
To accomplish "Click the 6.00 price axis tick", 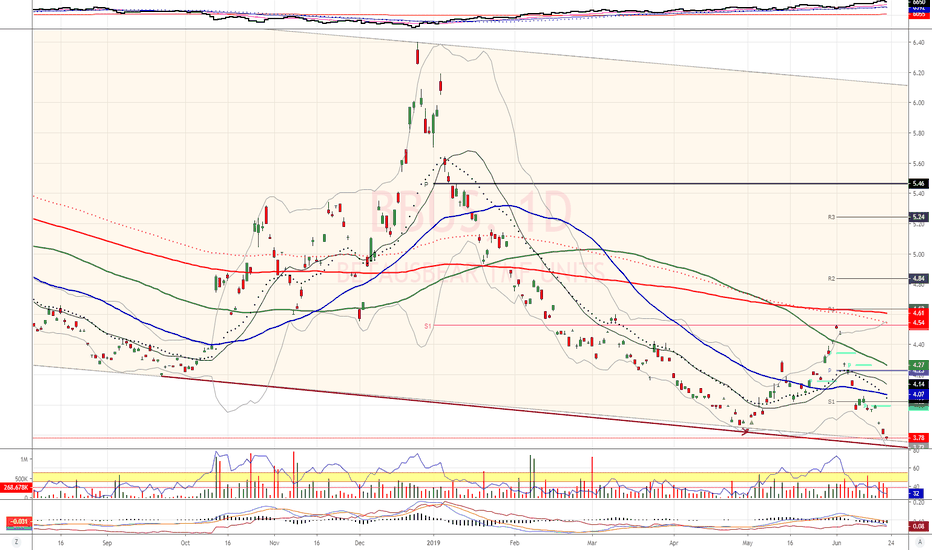I will tap(918, 103).
